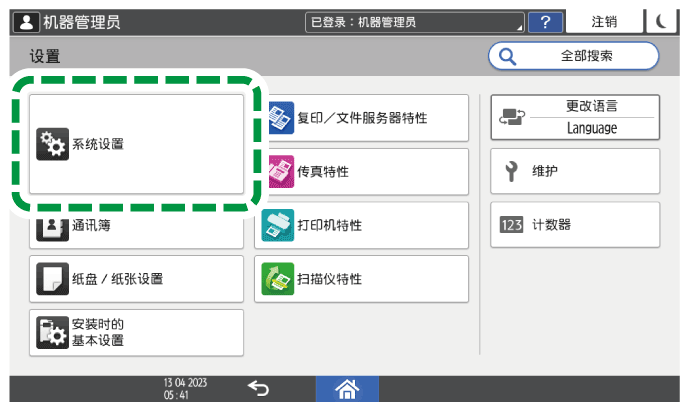The height and width of the screenshot is (407, 690).
Task: Click the 打印机特性 printer icon
Action: (278, 225)
